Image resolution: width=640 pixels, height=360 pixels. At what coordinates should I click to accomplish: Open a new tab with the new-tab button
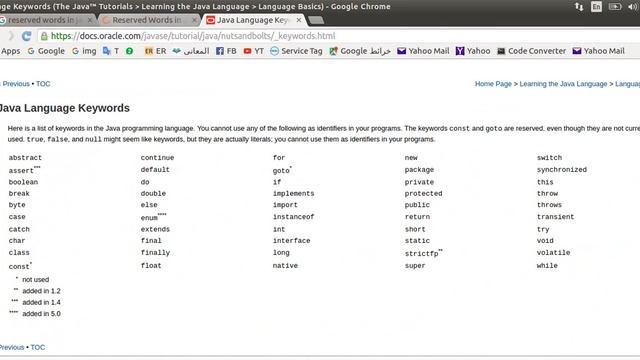316,20
